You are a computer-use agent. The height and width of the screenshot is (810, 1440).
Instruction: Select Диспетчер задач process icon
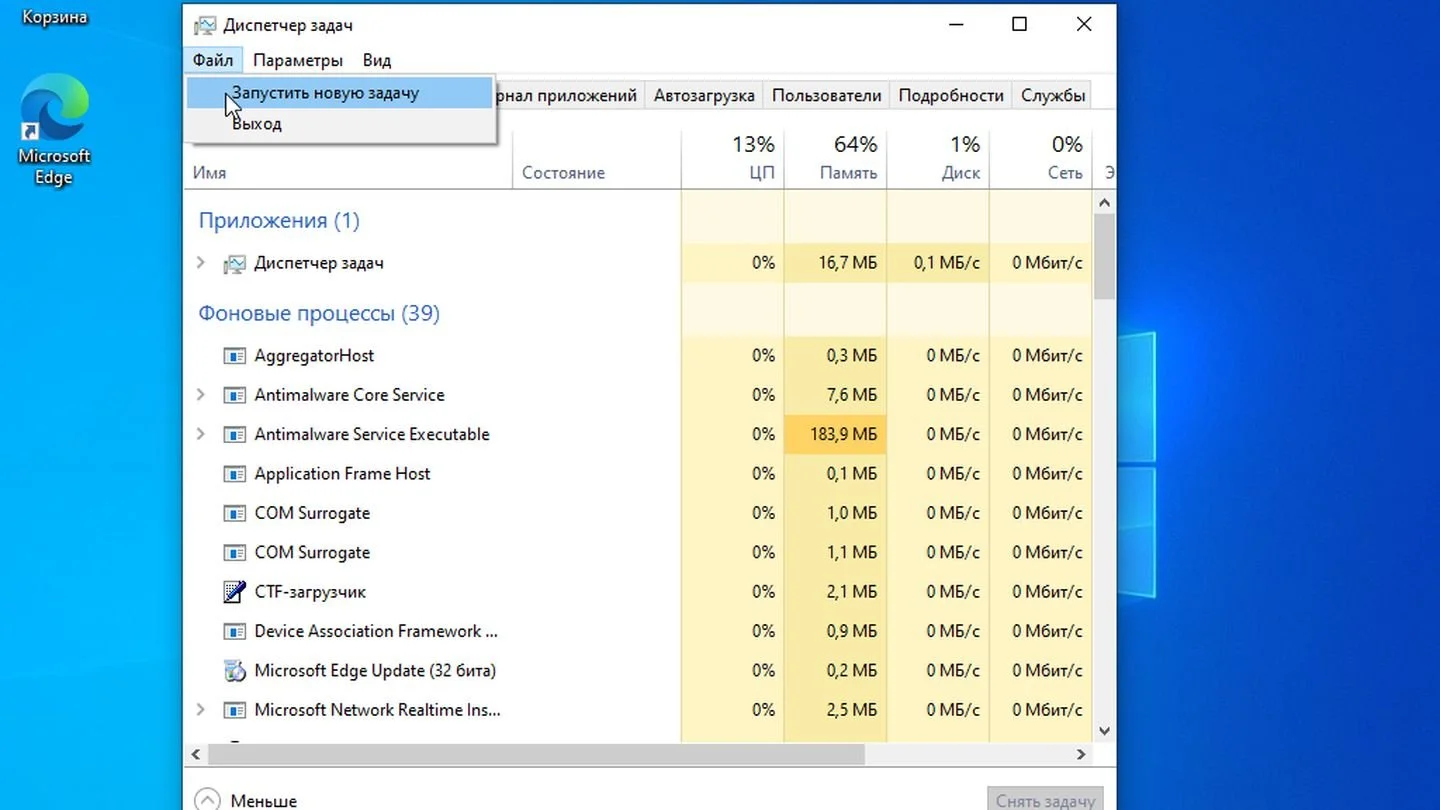[x=234, y=264]
